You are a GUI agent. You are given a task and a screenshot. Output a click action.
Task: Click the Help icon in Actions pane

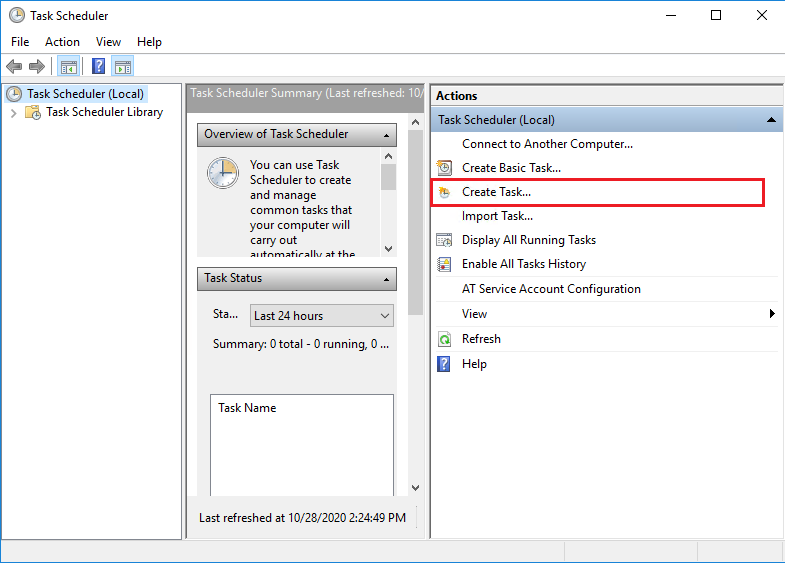point(444,364)
